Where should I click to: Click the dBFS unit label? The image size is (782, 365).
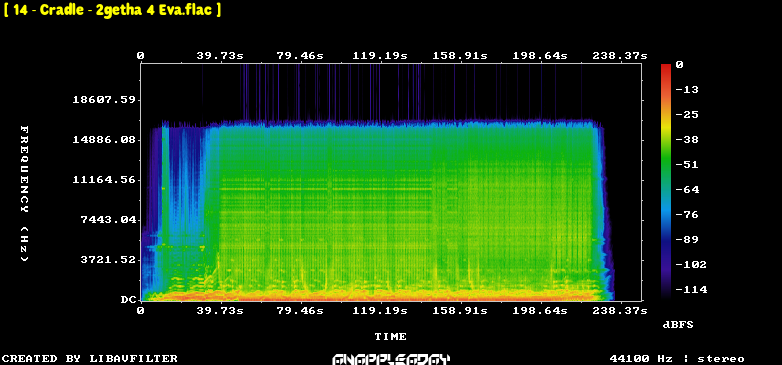click(x=678, y=325)
